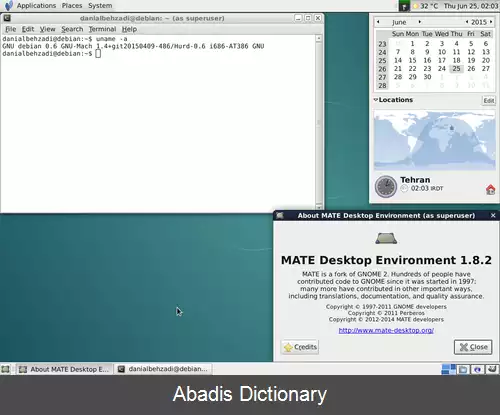
Task: Open the Places panel menu
Action: click(x=72, y=6)
